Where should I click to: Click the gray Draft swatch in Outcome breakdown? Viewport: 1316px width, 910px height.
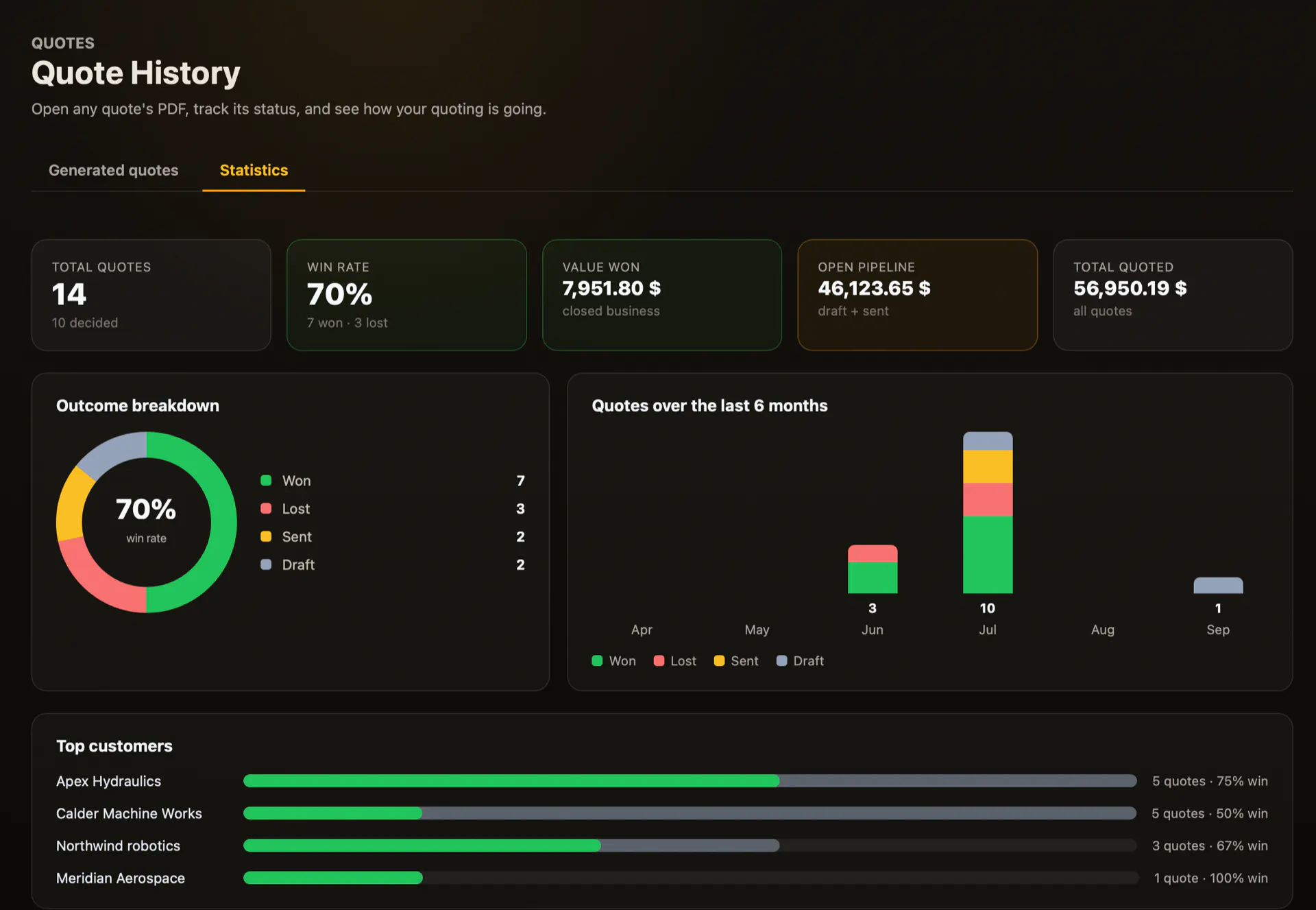click(266, 565)
